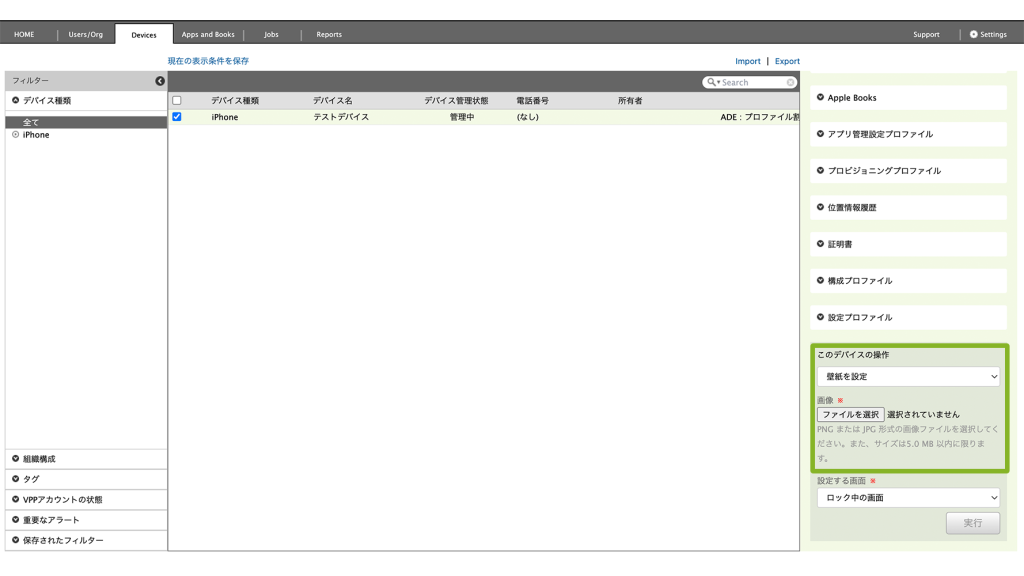Open the Reports tab
Image resolution: width=1024 pixels, height=576 pixels.
coord(329,34)
